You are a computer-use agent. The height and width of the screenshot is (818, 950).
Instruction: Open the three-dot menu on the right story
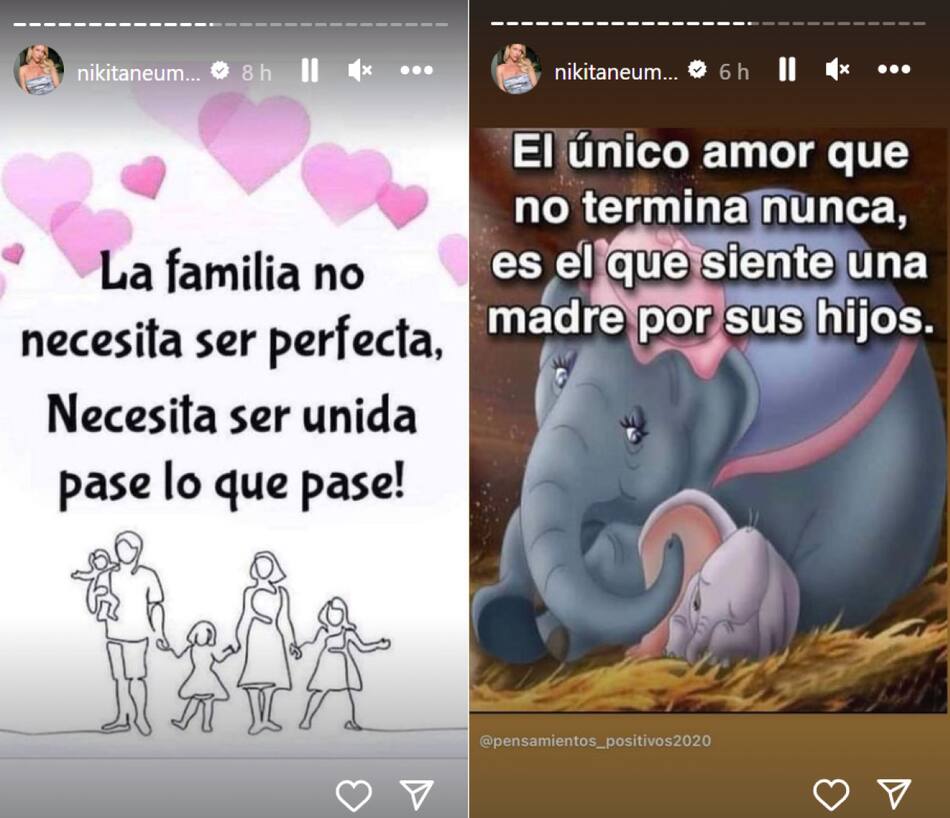(x=894, y=70)
